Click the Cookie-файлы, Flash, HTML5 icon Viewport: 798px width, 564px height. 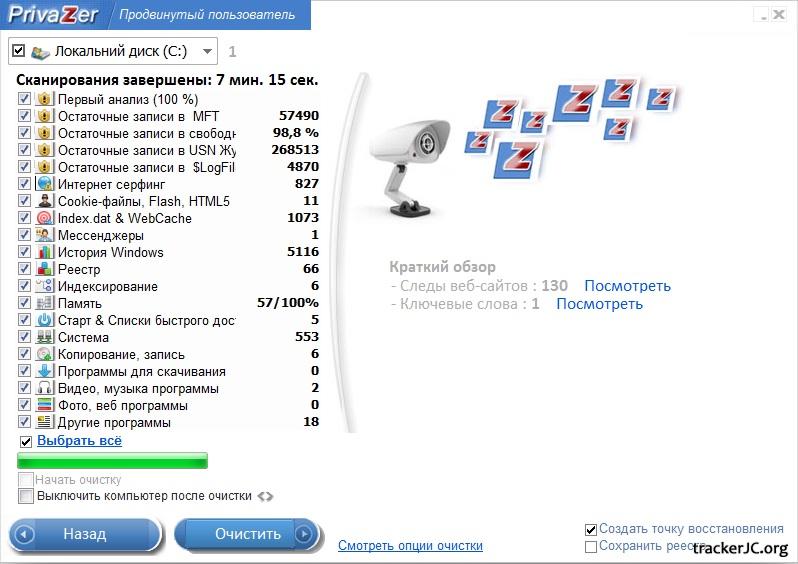44,201
